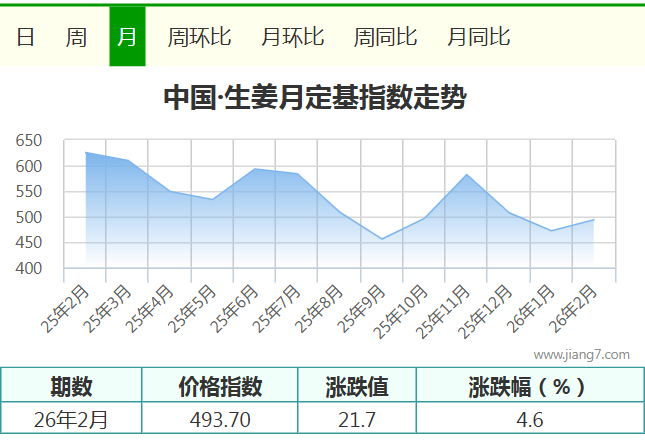645x440 pixels.
Task: Click the 25年4月 x-axis label
Action: 151,308
